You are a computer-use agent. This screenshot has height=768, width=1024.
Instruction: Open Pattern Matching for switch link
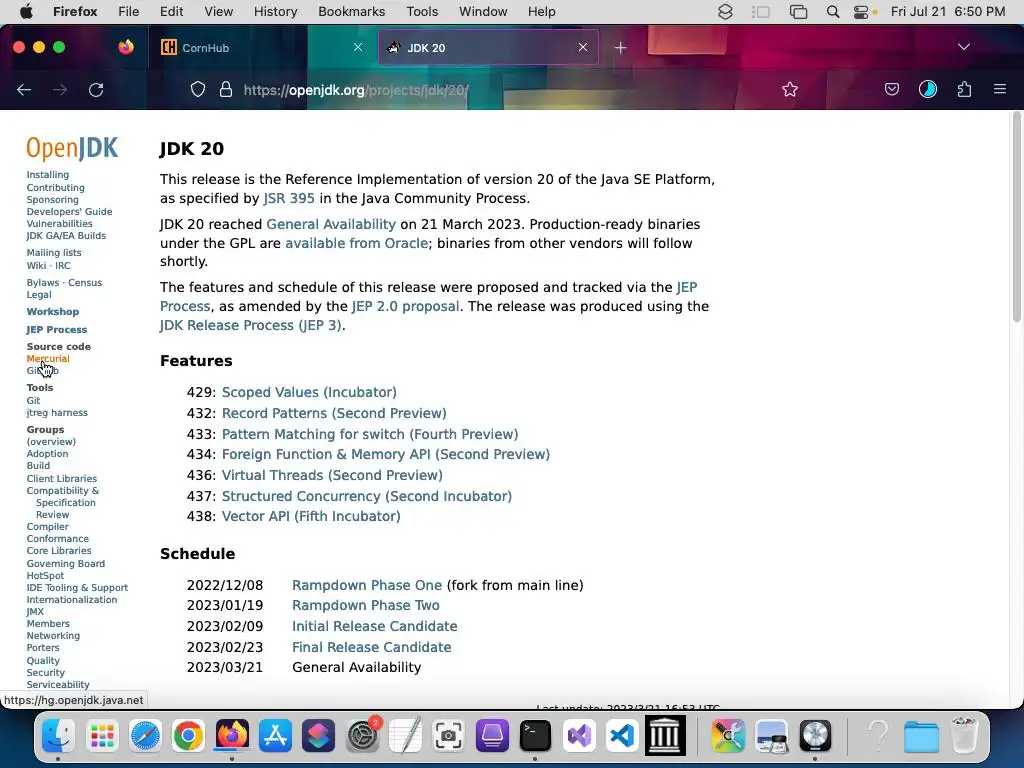(370, 434)
